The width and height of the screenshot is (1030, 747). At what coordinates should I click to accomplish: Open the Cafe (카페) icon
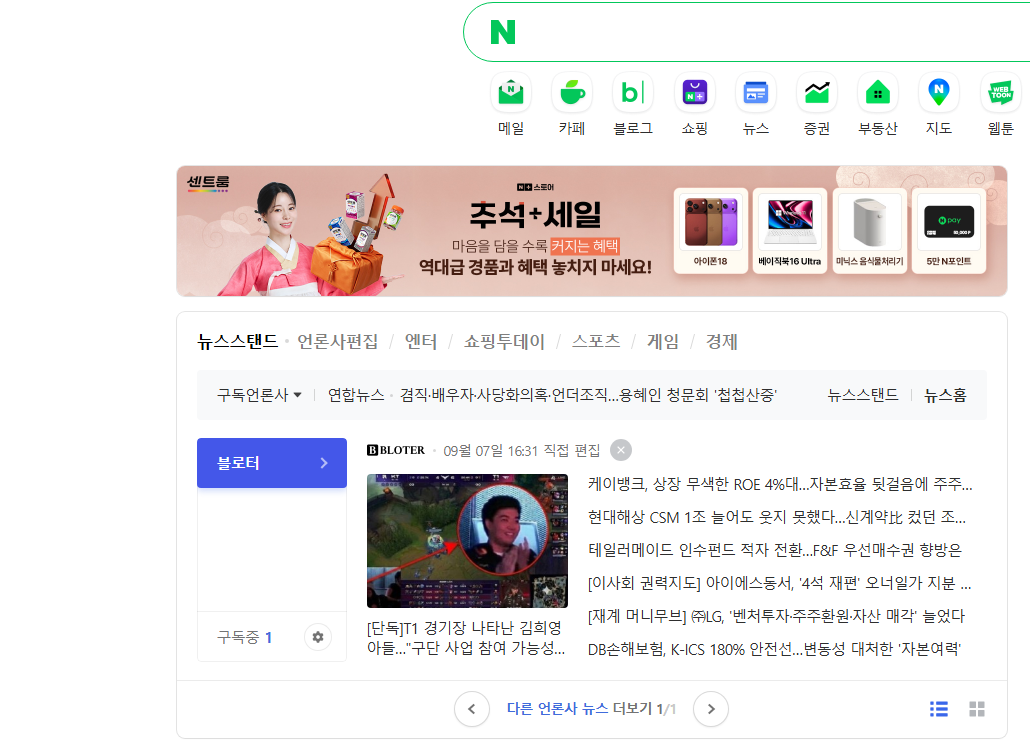pyautogui.click(x=571, y=93)
